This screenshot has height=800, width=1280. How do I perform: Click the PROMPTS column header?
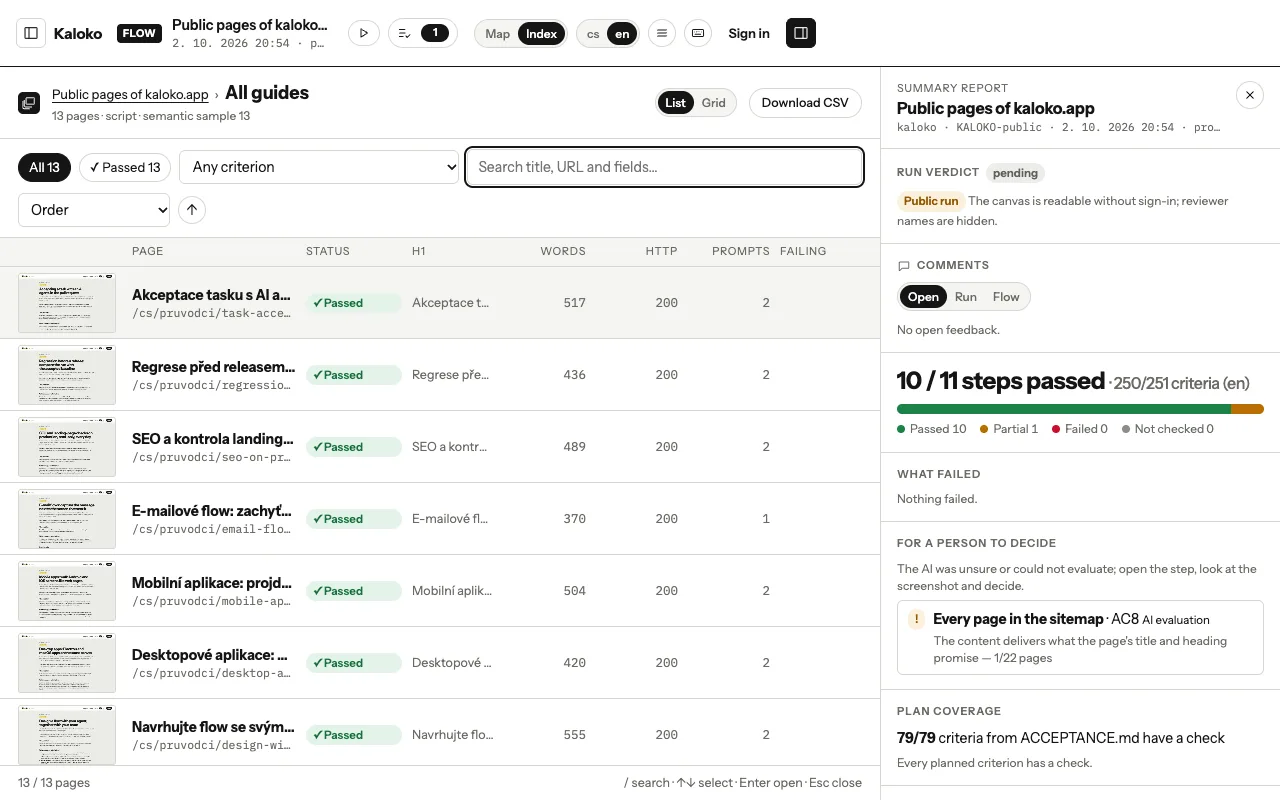coord(741,251)
